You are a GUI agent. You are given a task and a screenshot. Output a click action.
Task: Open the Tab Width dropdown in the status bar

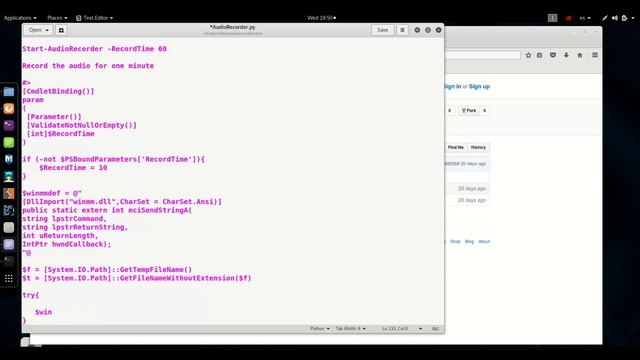pyautogui.click(x=351, y=329)
